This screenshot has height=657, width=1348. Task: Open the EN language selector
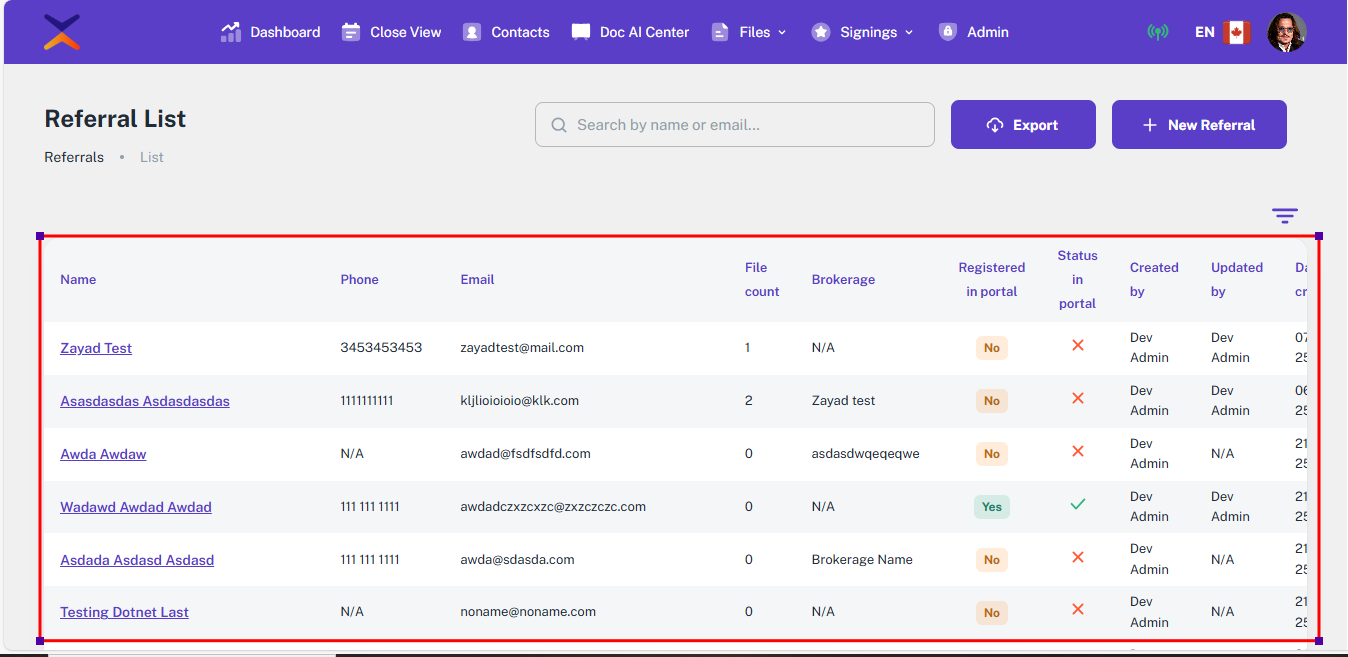(1204, 32)
